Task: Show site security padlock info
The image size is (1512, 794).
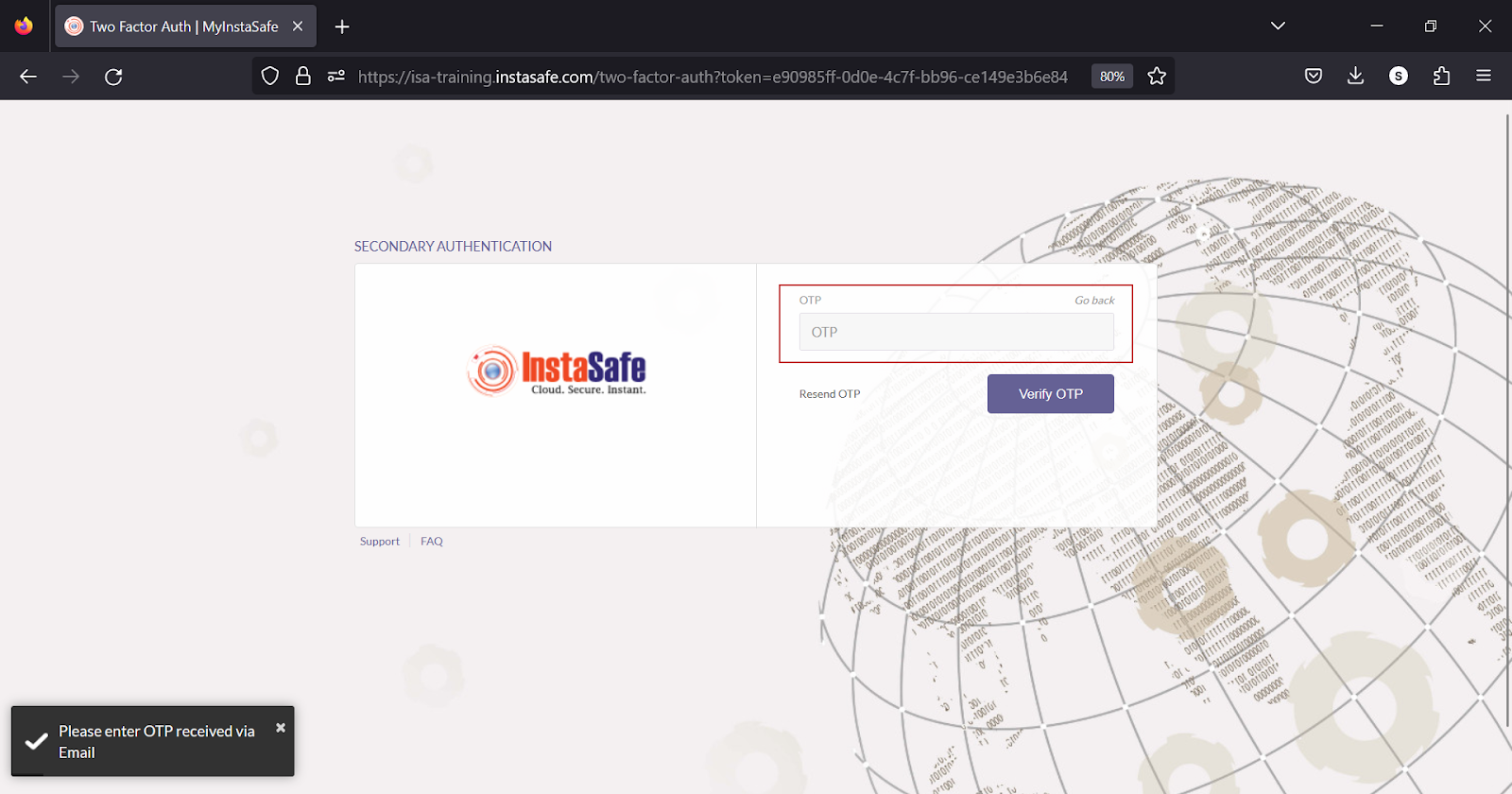Action: [x=302, y=77]
